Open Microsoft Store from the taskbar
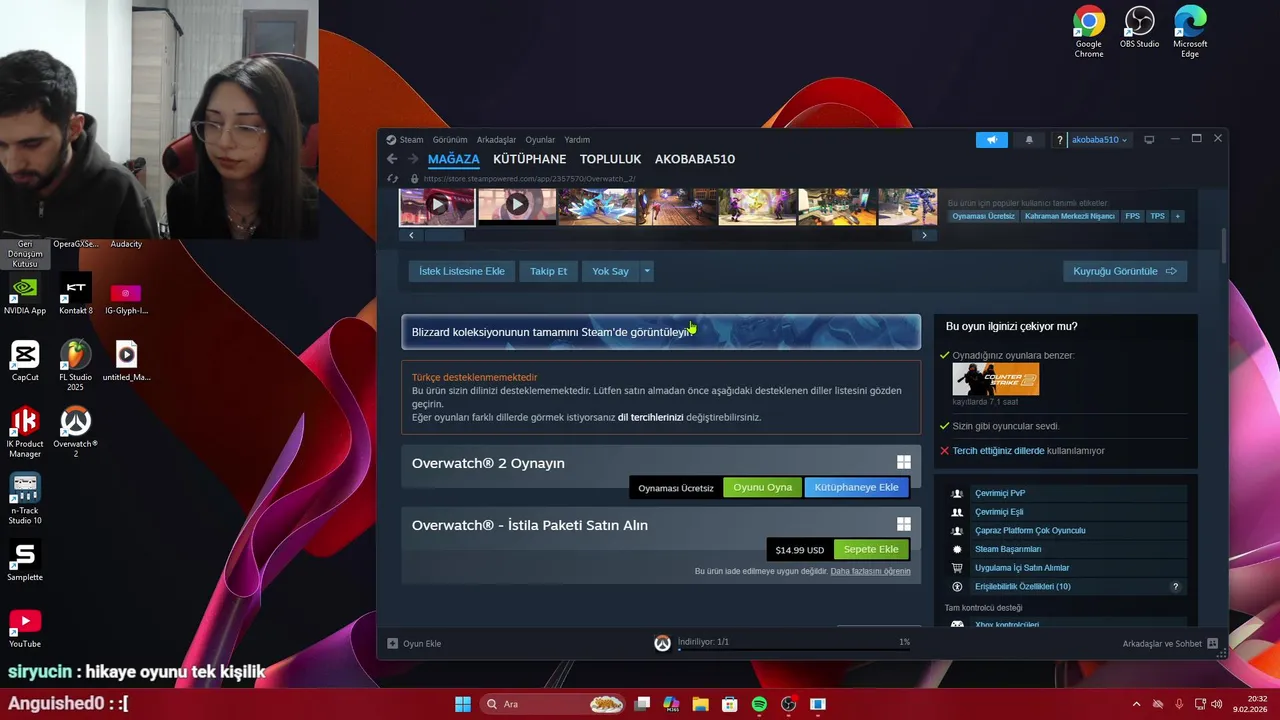Viewport: 1280px width, 720px height. (730, 704)
